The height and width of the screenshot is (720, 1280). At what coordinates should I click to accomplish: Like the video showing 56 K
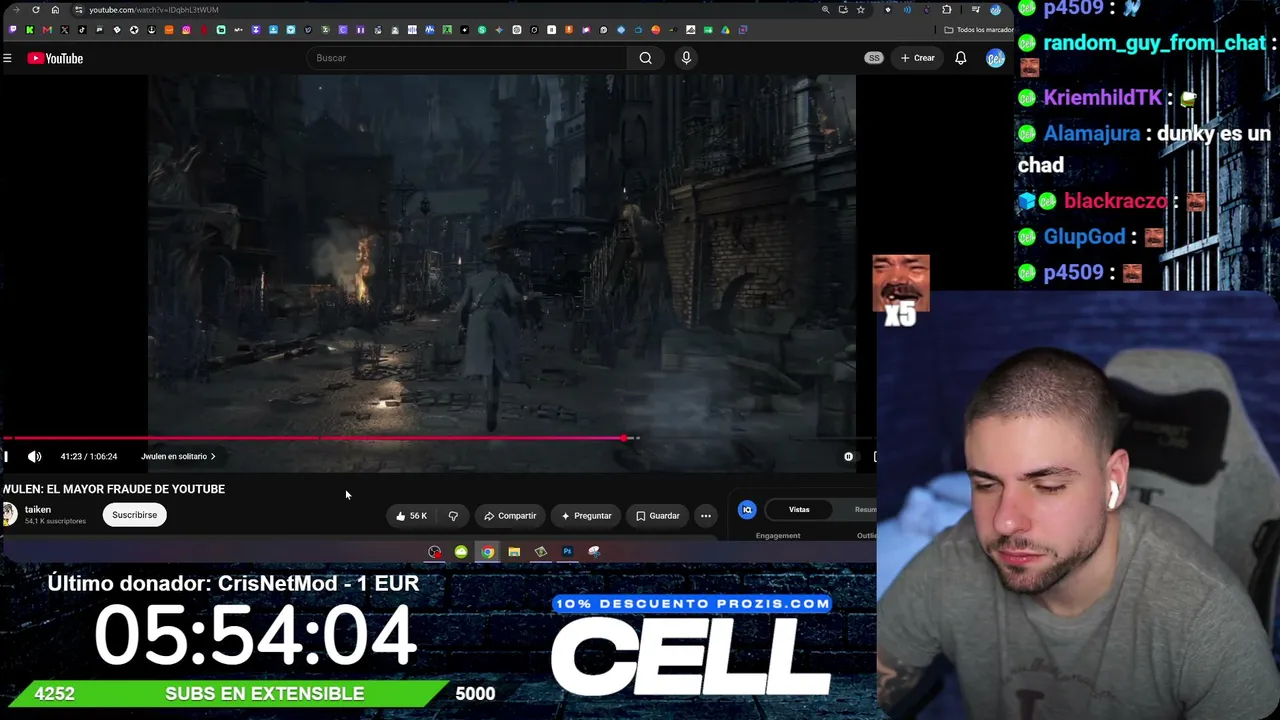(x=411, y=516)
